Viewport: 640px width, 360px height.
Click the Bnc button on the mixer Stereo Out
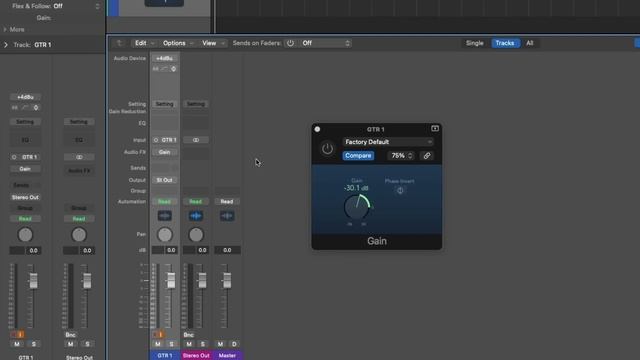tap(189, 335)
